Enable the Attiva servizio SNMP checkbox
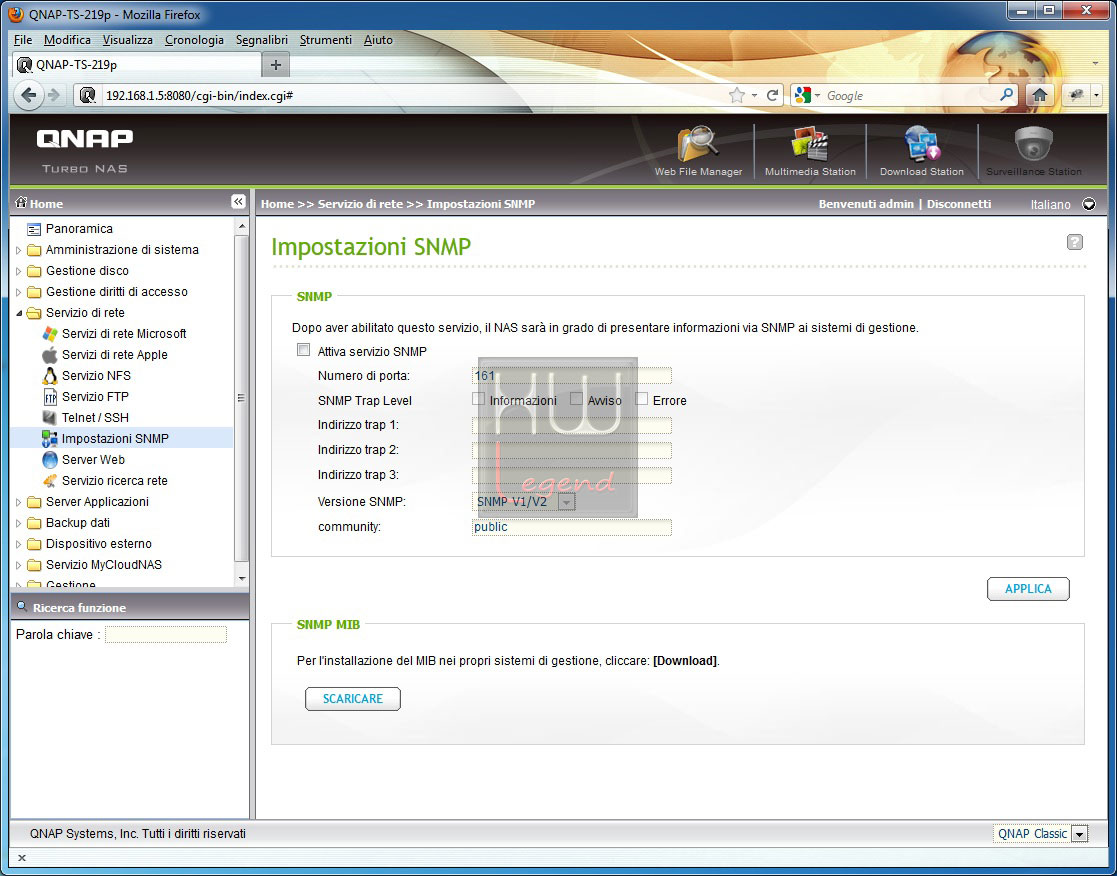The height and width of the screenshot is (876, 1117). click(x=304, y=350)
